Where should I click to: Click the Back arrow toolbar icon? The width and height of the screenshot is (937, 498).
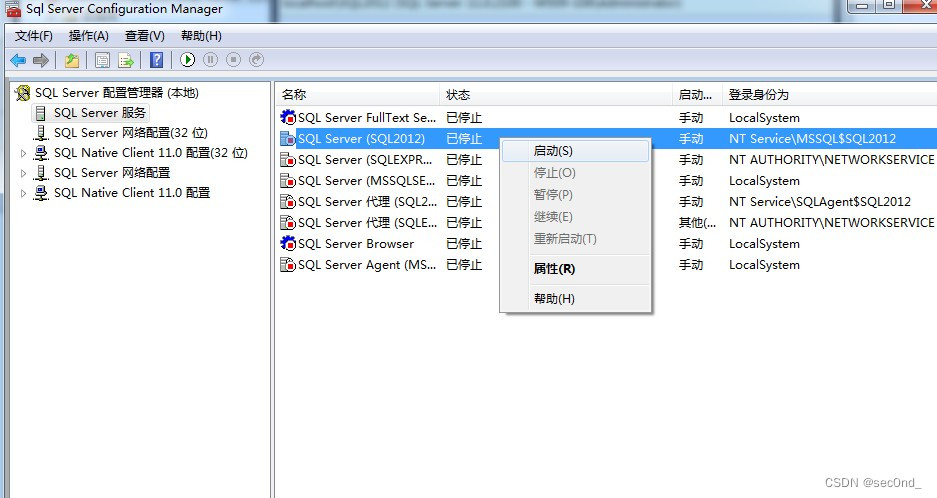click(18, 60)
